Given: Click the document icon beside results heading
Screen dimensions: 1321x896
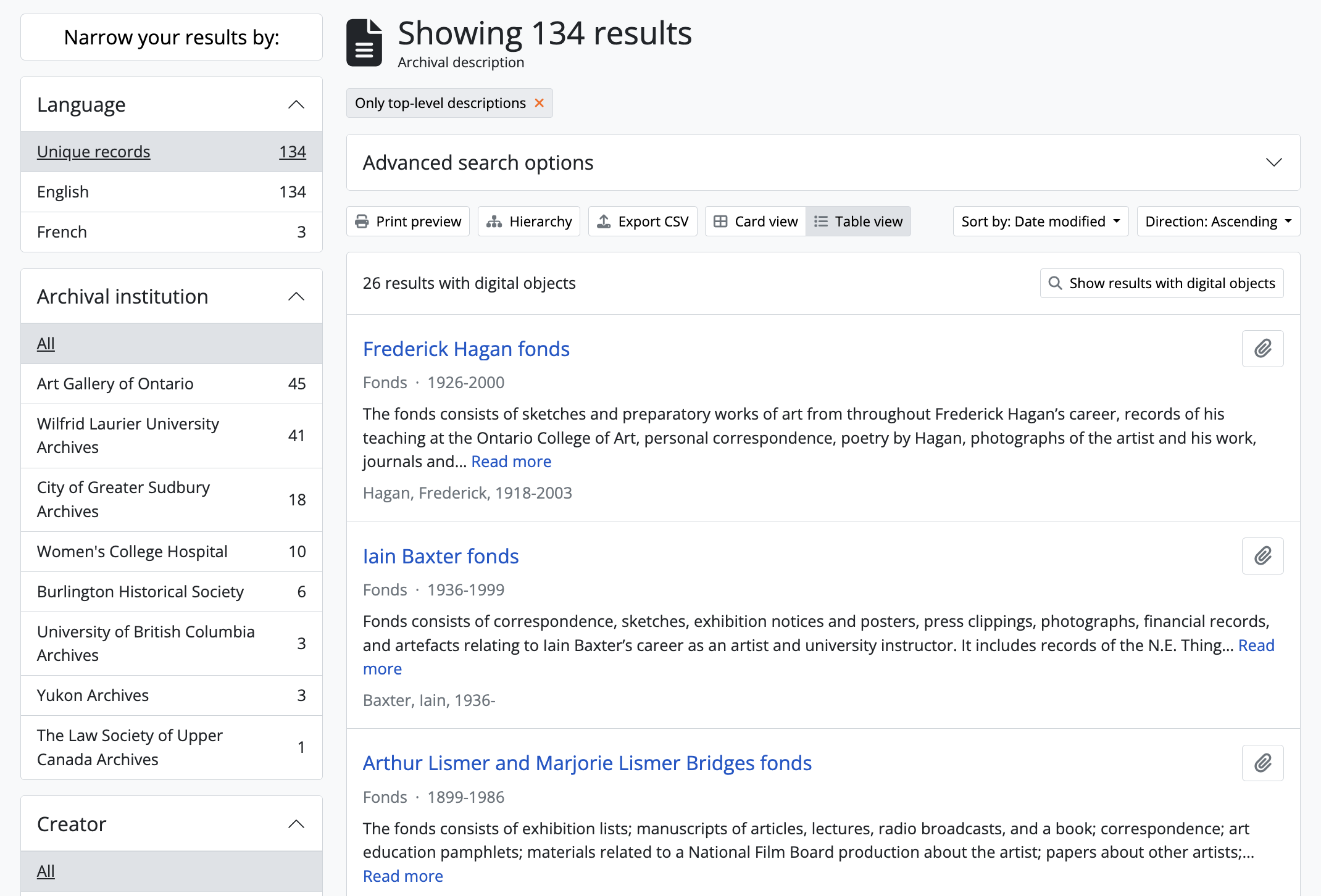Looking at the screenshot, I should pos(364,43).
